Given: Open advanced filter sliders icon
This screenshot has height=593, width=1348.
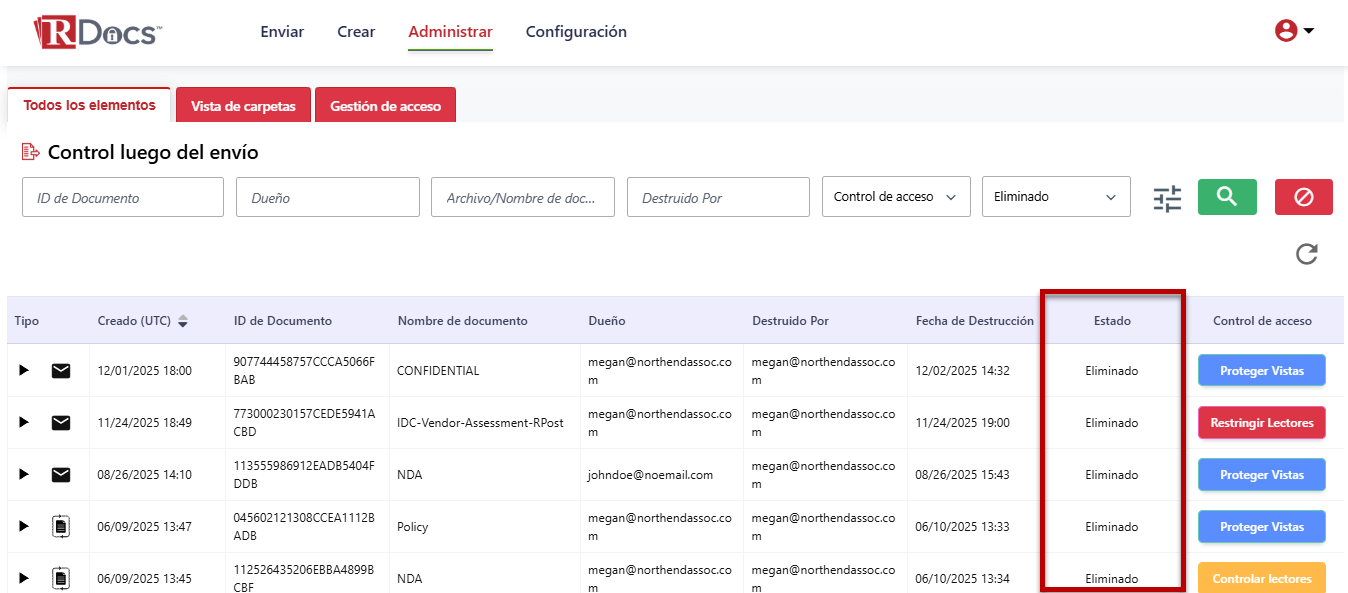Looking at the screenshot, I should point(1167,198).
